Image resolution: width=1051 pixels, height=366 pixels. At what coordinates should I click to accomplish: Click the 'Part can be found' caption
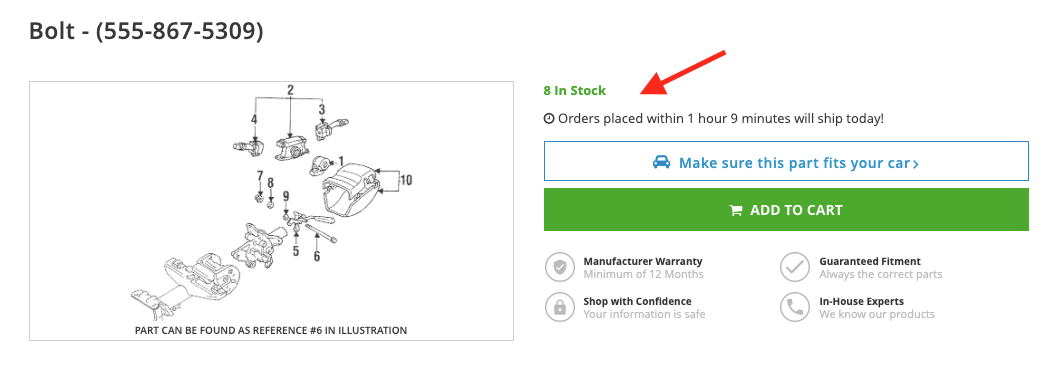271,330
